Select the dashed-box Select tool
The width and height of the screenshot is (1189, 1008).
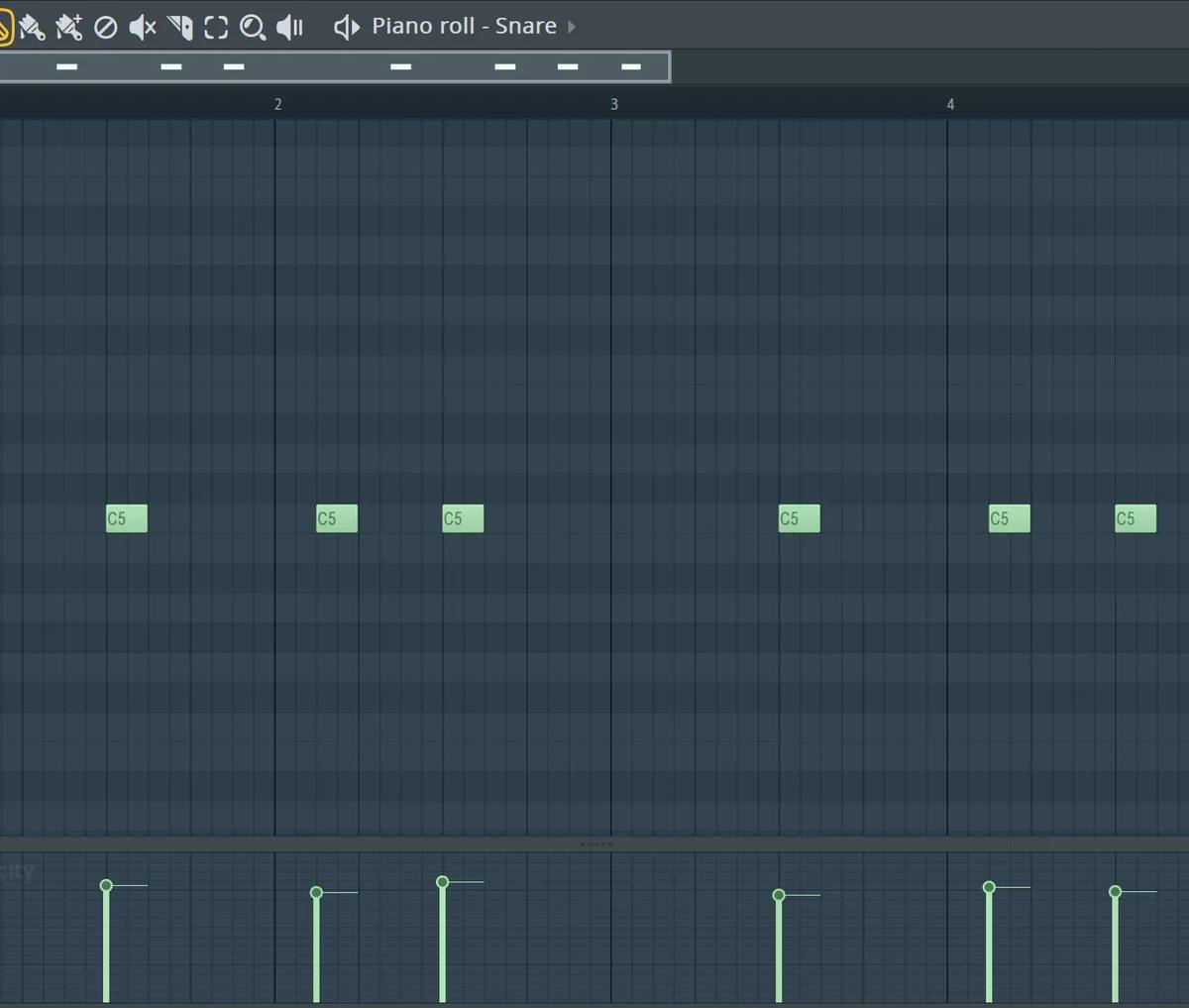tap(216, 27)
